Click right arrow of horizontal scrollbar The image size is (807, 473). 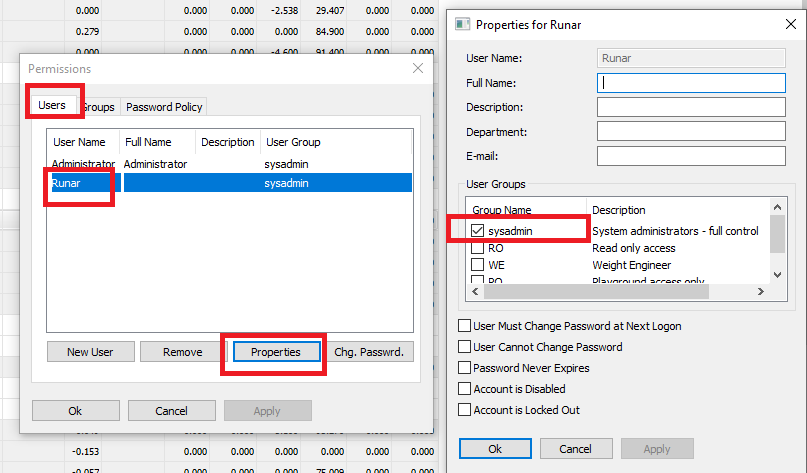tap(761, 292)
